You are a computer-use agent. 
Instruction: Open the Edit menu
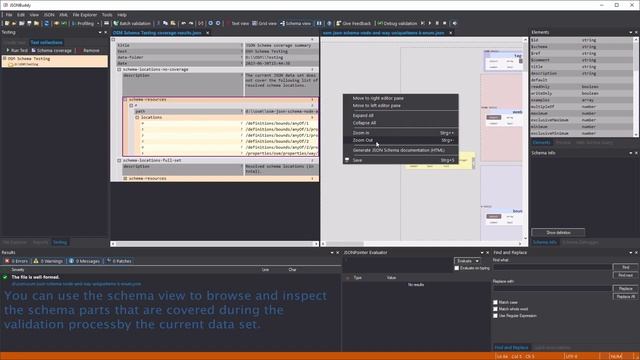tap(21, 15)
